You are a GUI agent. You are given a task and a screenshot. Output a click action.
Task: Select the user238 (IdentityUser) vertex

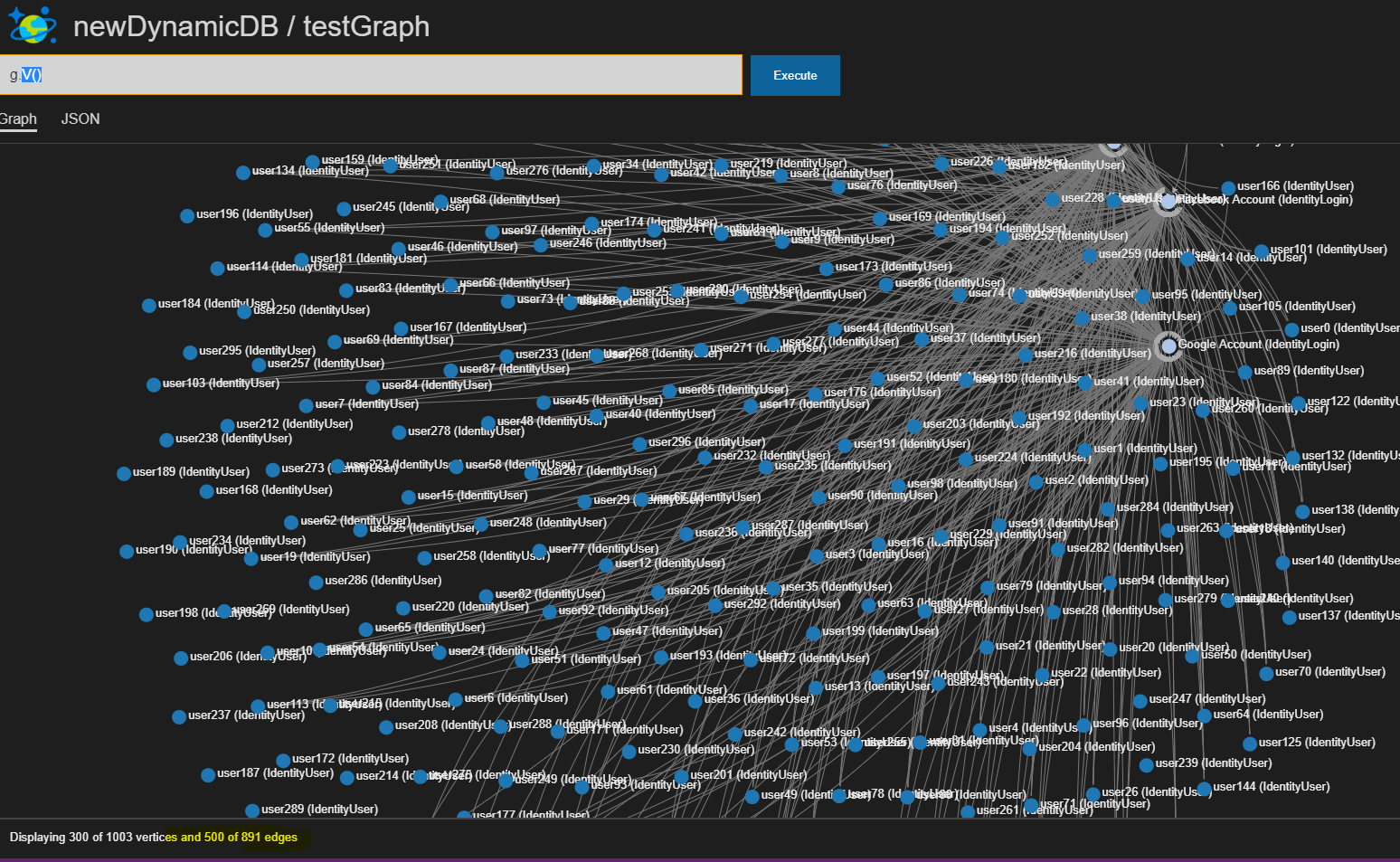point(166,440)
